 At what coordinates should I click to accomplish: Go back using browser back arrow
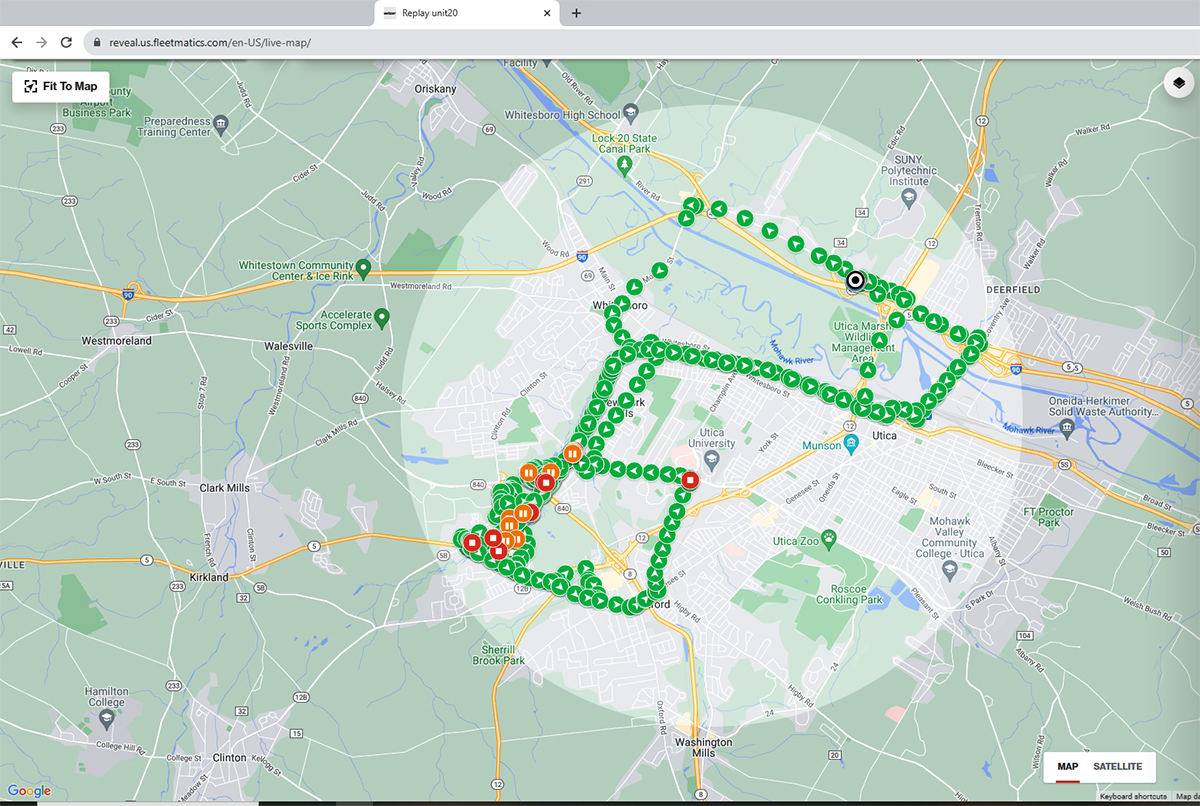(x=16, y=42)
